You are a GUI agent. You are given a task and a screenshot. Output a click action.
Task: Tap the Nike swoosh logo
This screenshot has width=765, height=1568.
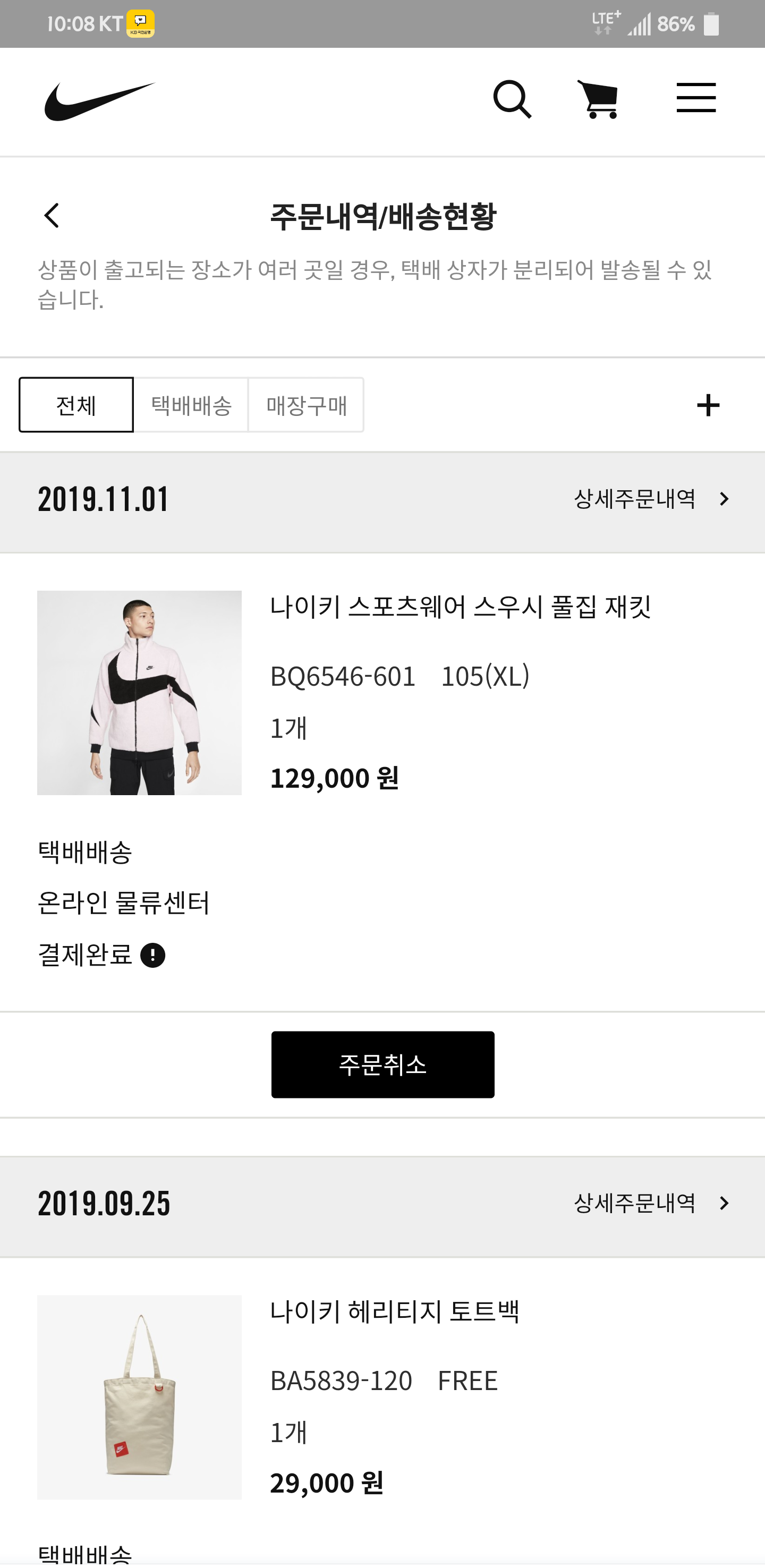100,100
